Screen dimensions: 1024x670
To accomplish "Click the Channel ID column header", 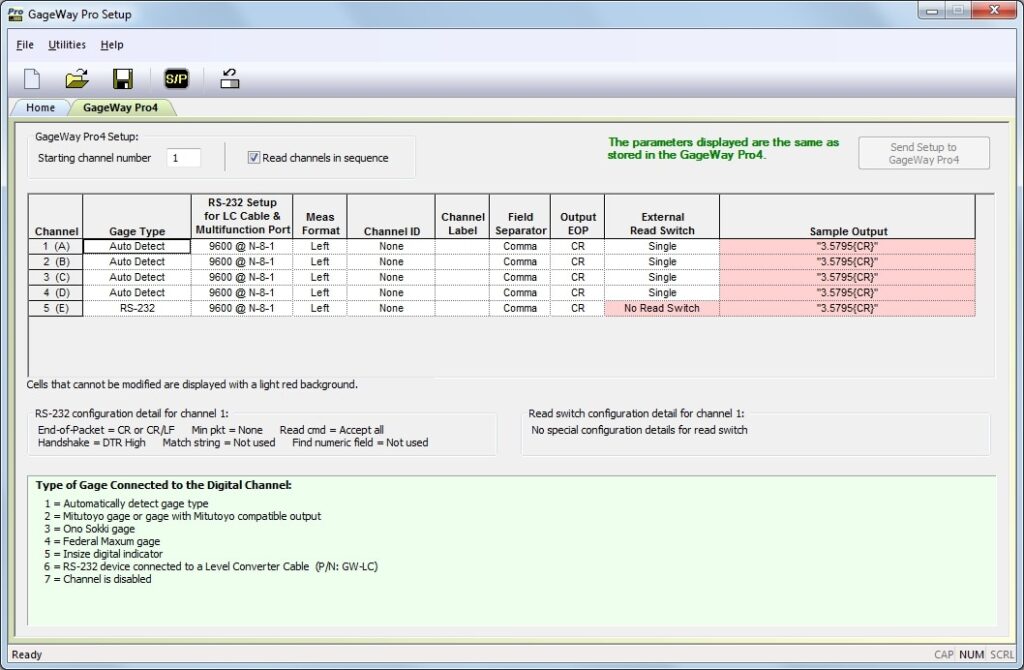I will point(391,217).
